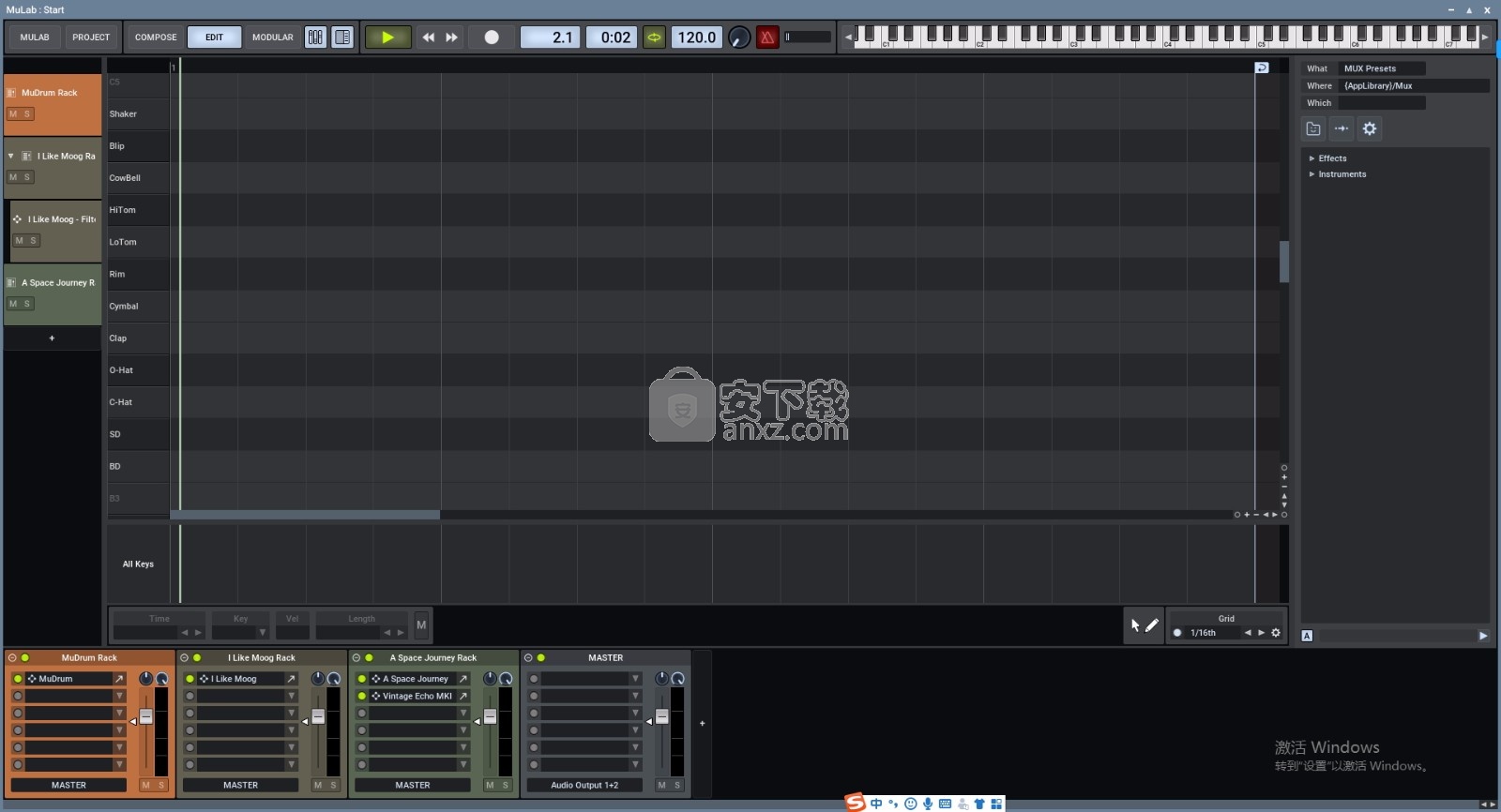Click the fast forward transport button
The width and height of the screenshot is (1501, 812).
(452, 38)
